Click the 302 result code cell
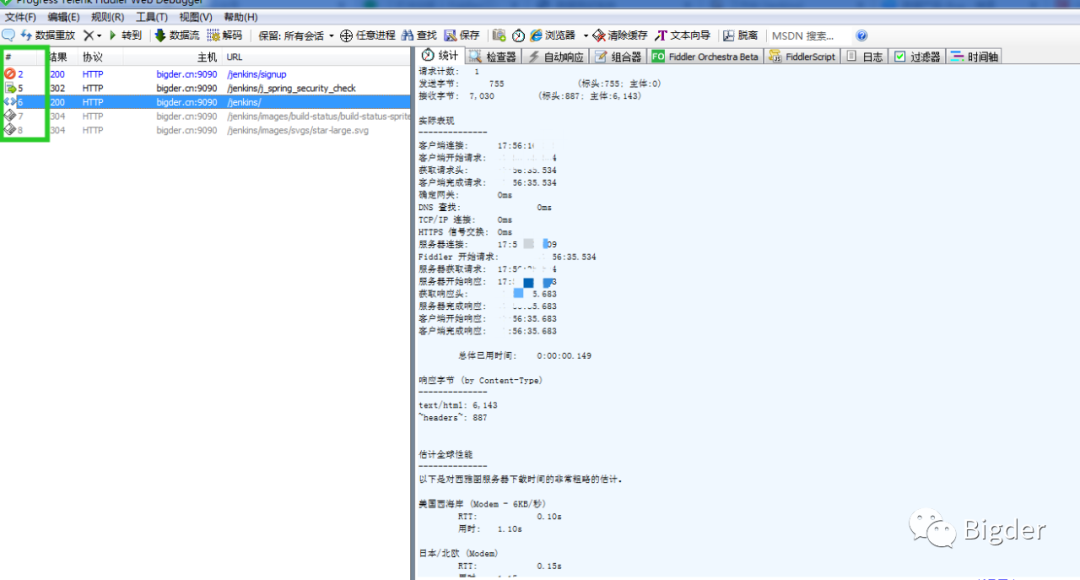 [57, 88]
